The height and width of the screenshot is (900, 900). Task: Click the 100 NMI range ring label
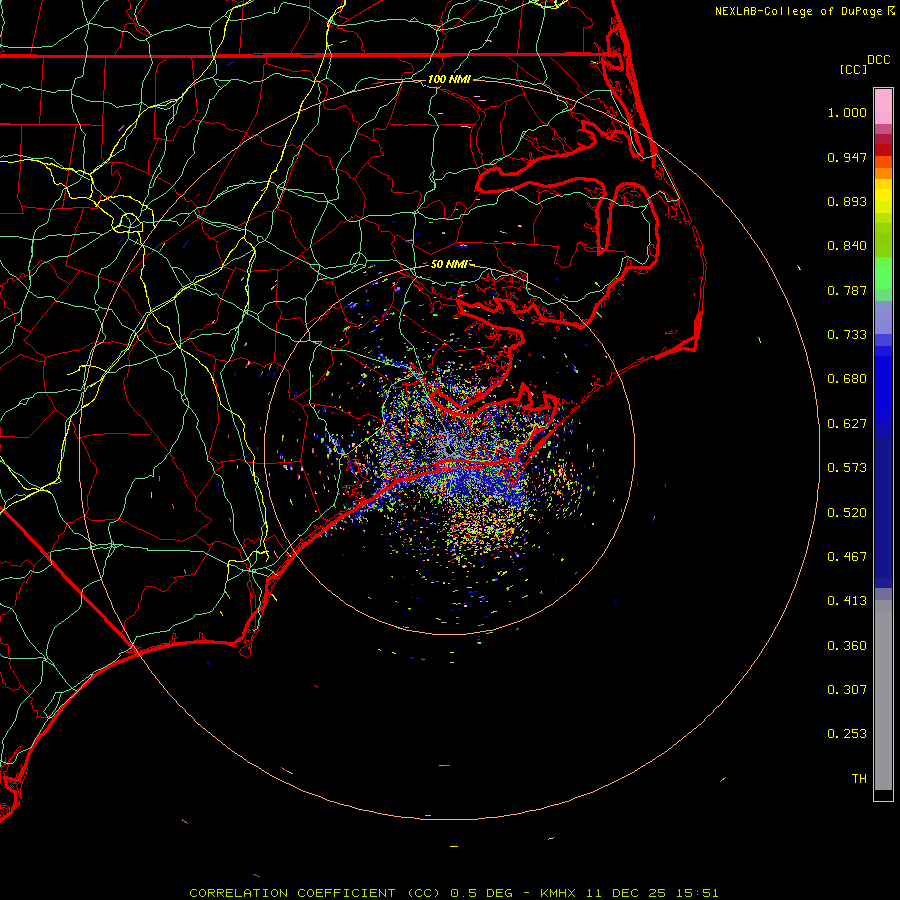click(449, 79)
